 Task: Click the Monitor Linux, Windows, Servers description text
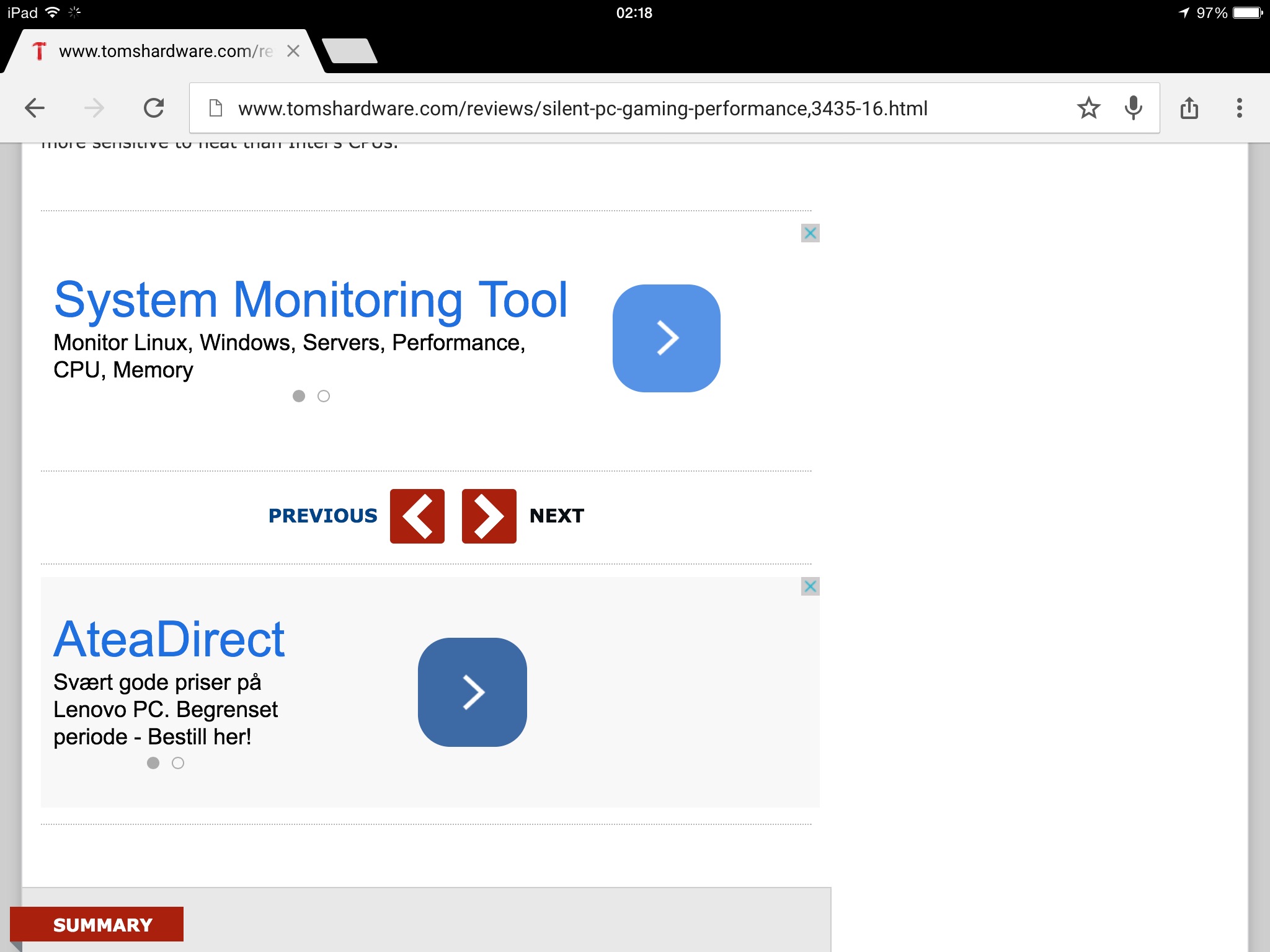290,356
